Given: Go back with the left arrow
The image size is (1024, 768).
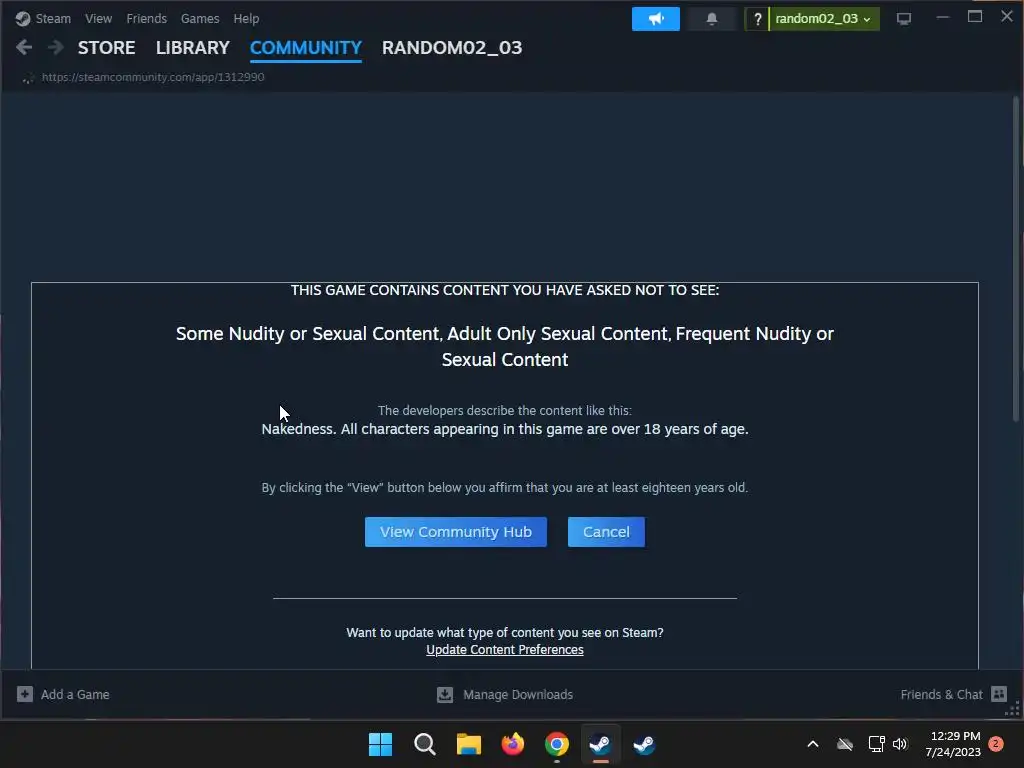Looking at the screenshot, I should click(24, 47).
